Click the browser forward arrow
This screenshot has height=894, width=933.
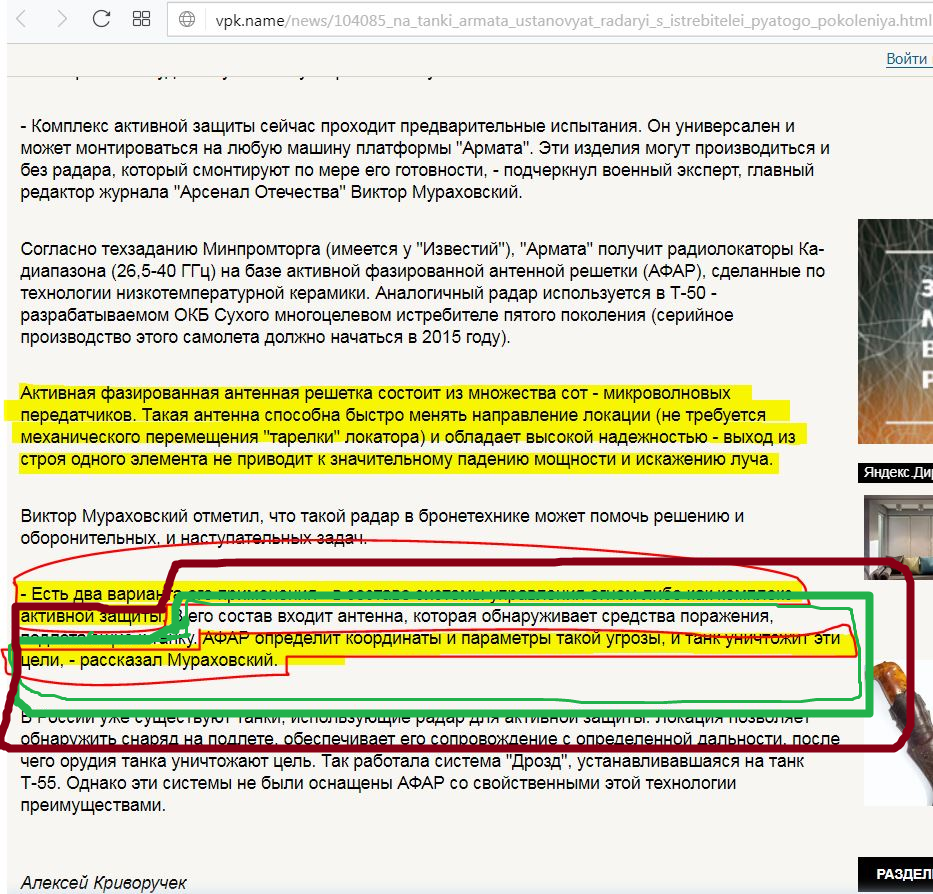[61, 19]
